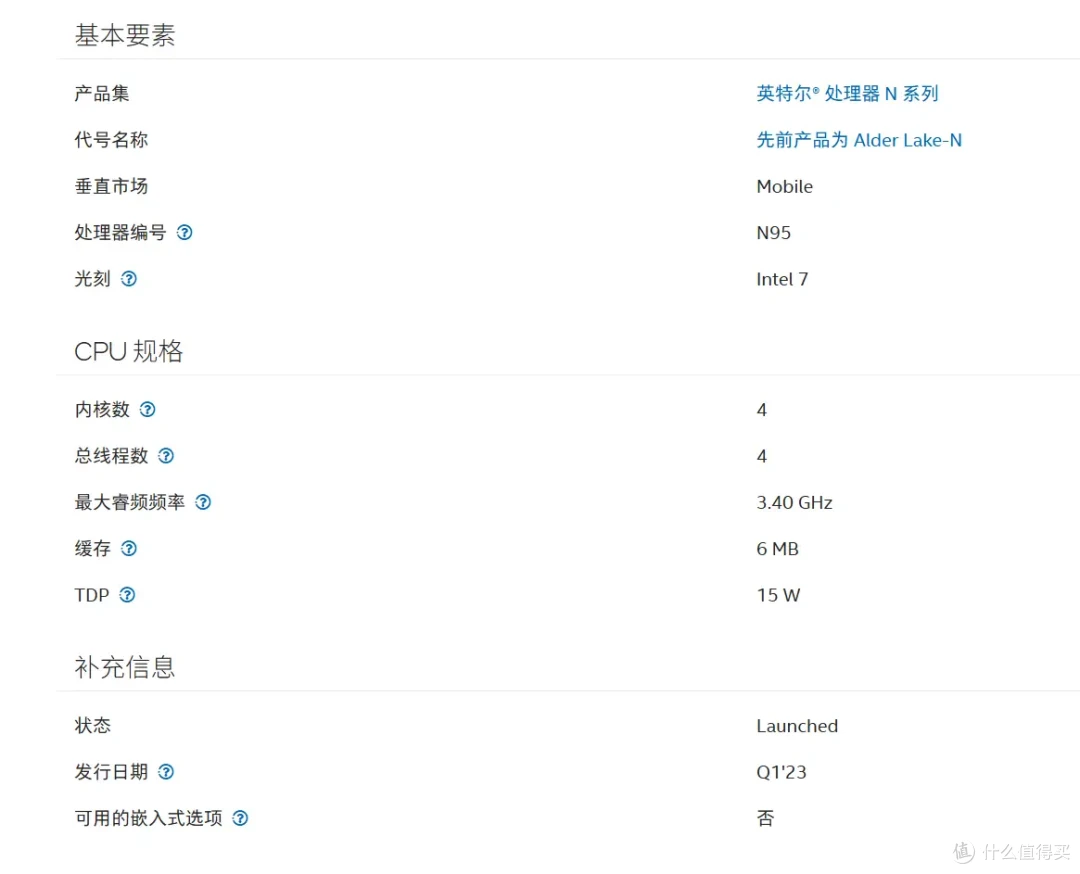Click the 状态 label

[x=92, y=725]
